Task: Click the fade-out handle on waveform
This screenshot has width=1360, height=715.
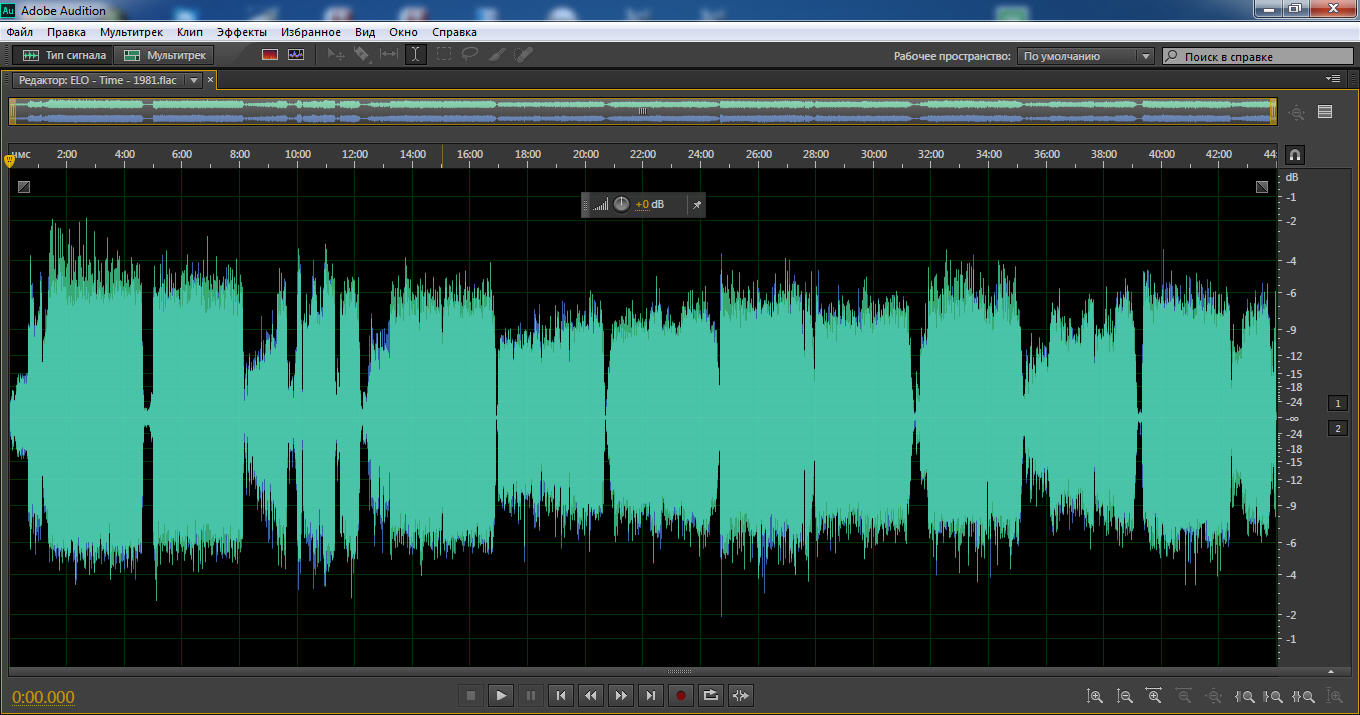Action: pos(1262,186)
